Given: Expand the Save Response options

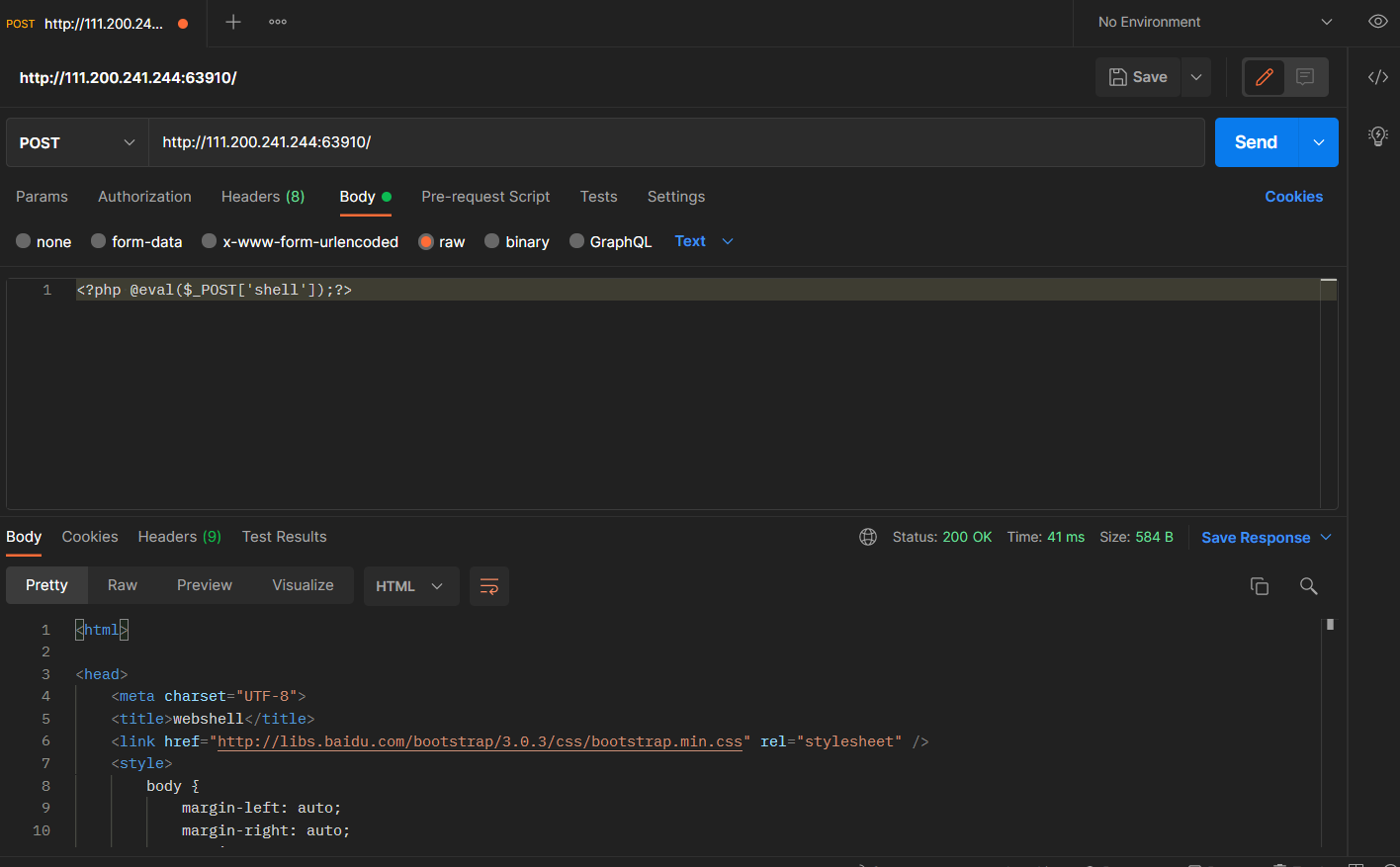Looking at the screenshot, I should pyautogui.click(x=1326, y=537).
